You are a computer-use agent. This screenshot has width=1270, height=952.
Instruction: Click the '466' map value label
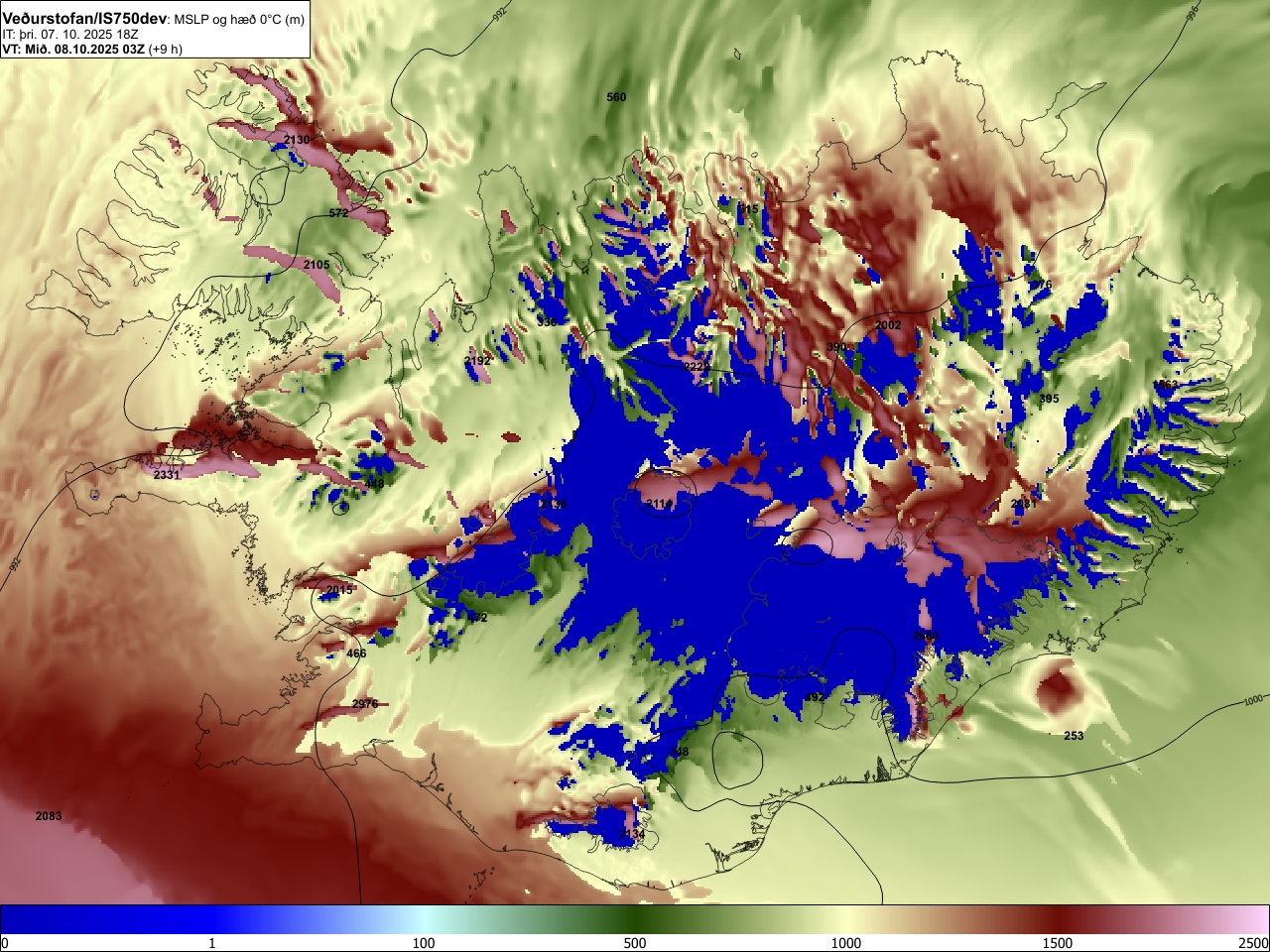[356, 654]
